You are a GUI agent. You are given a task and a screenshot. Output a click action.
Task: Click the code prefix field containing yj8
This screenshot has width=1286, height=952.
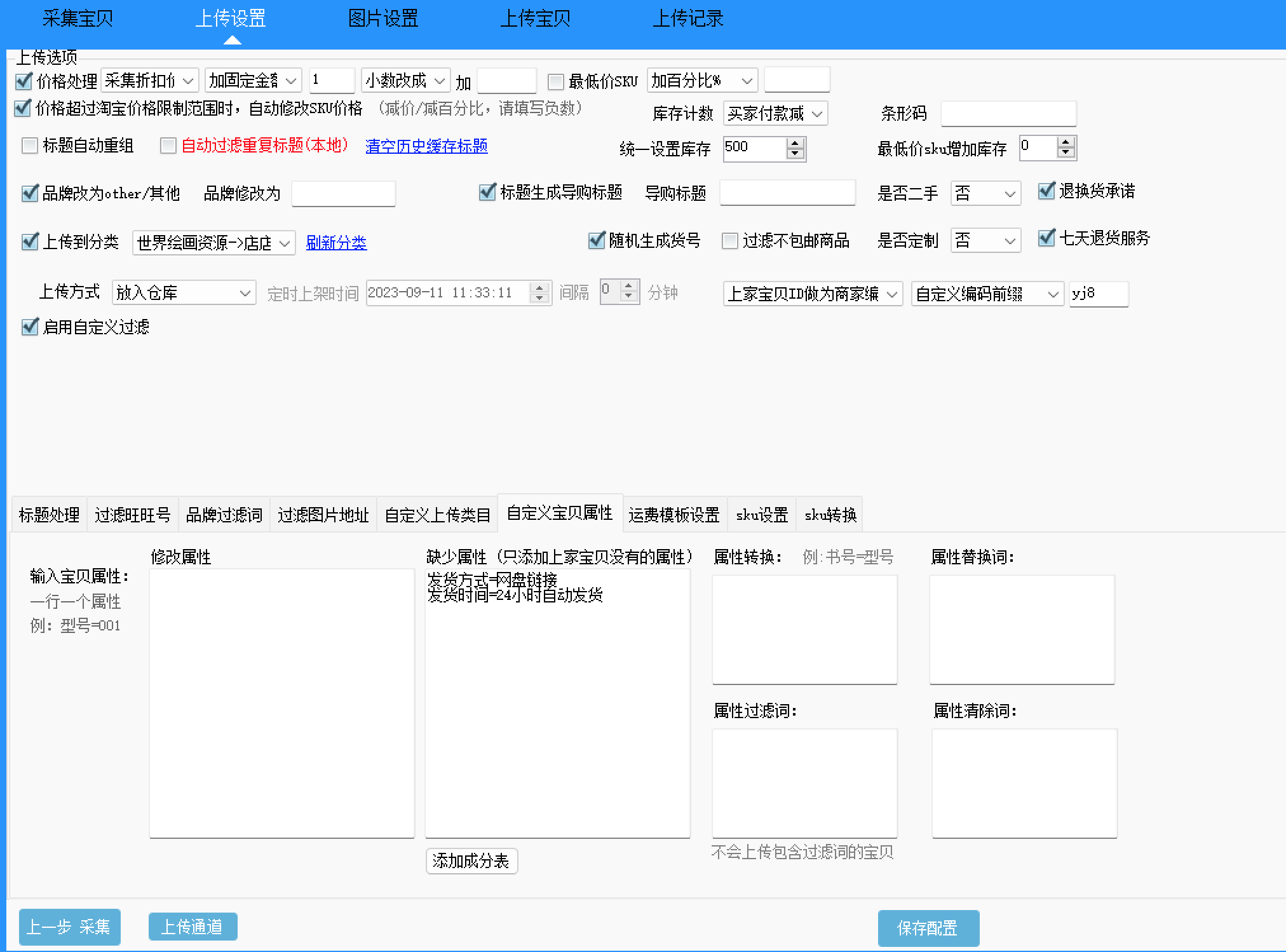coord(1099,294)
